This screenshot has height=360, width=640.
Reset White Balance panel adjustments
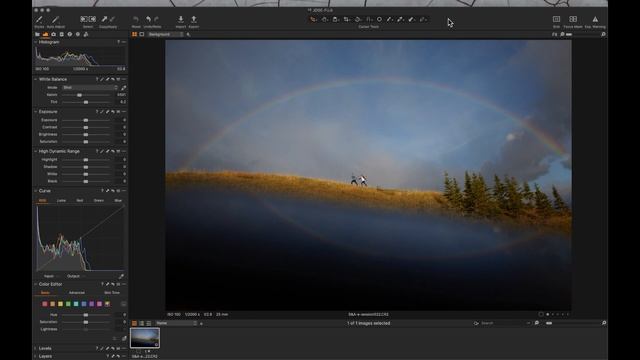point(113,79)
